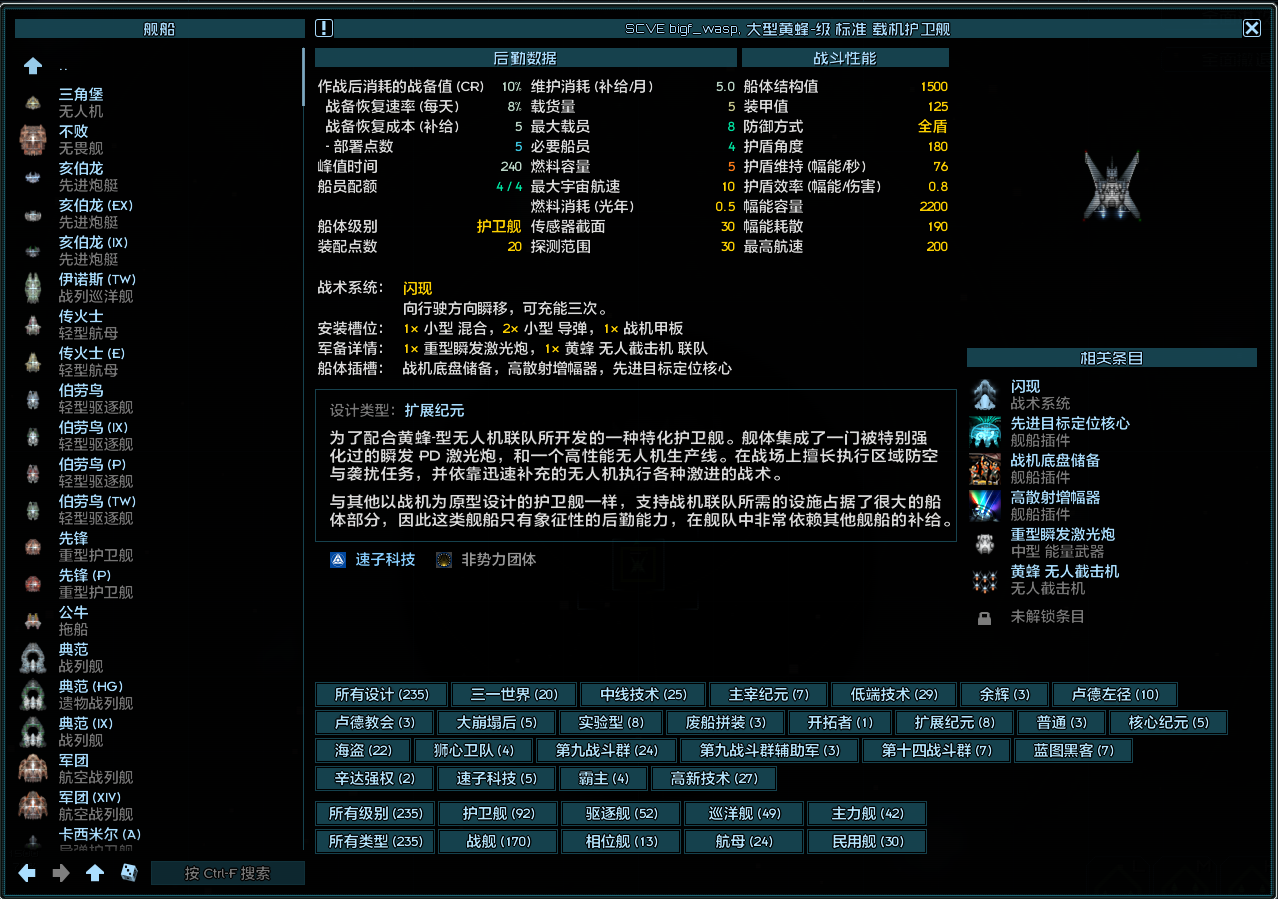Select 典范 battleship in ship list

[x=73, y=657]
